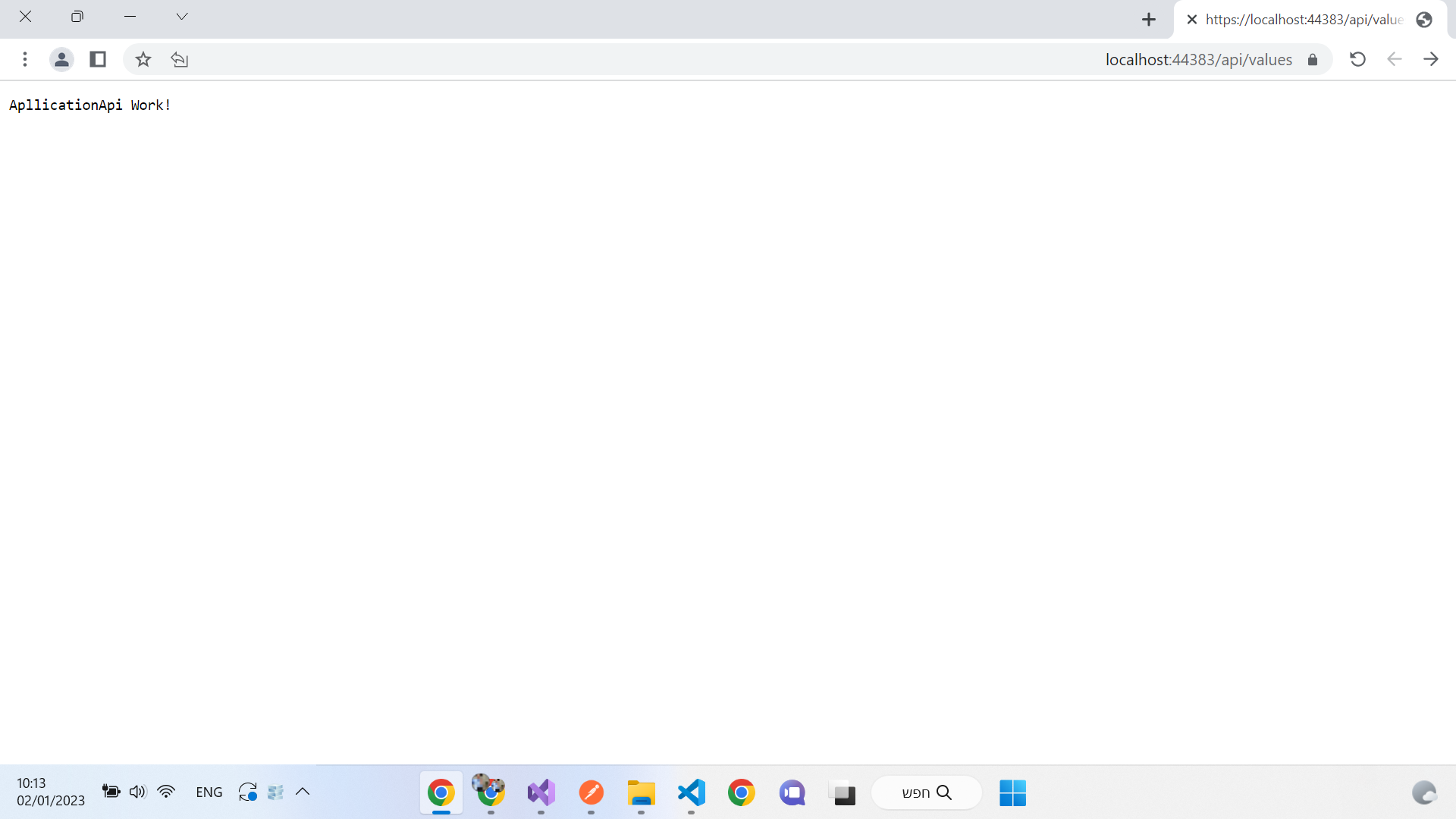This screenshot has width=1456, height=819.
Task: Open Chrome three-dot menu
Action: [25, 59]
